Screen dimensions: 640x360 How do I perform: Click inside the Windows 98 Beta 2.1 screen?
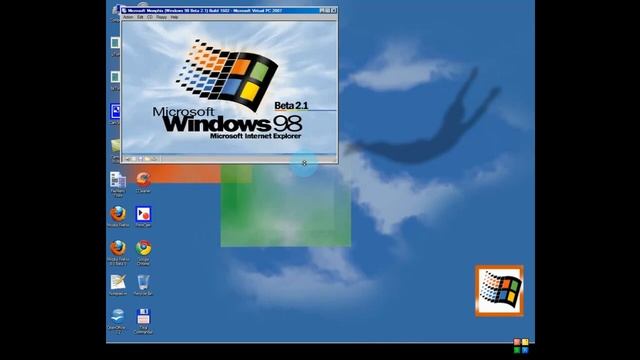click(229, 87)
